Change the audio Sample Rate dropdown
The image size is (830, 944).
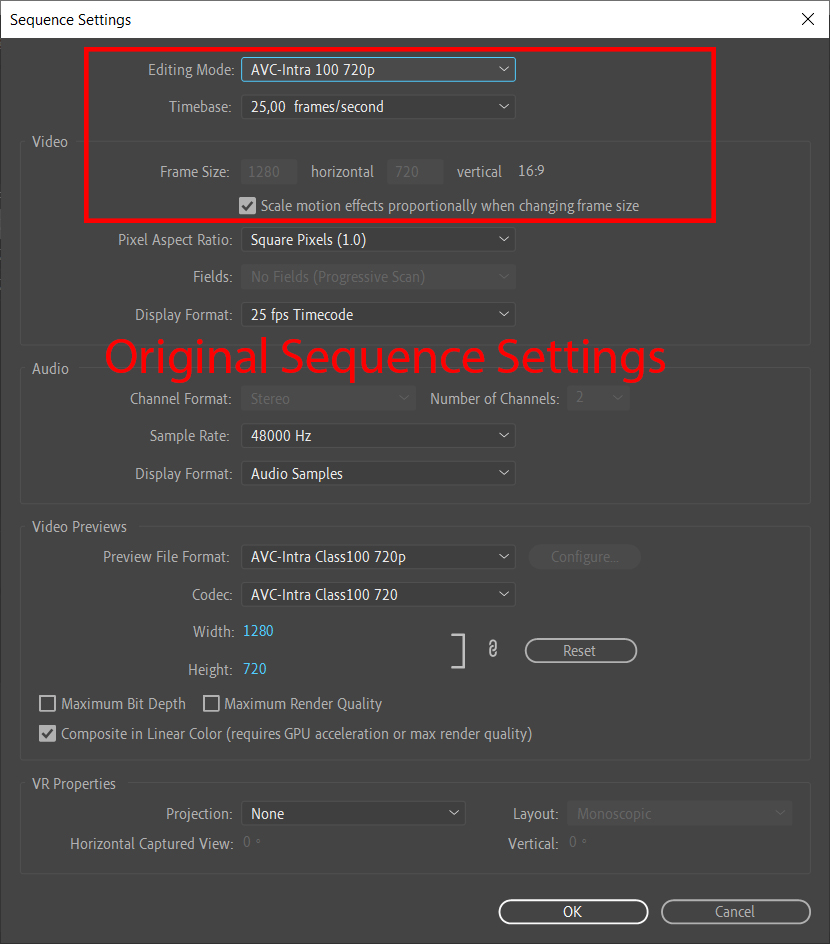pyautogui.click(x=378, y=436)
